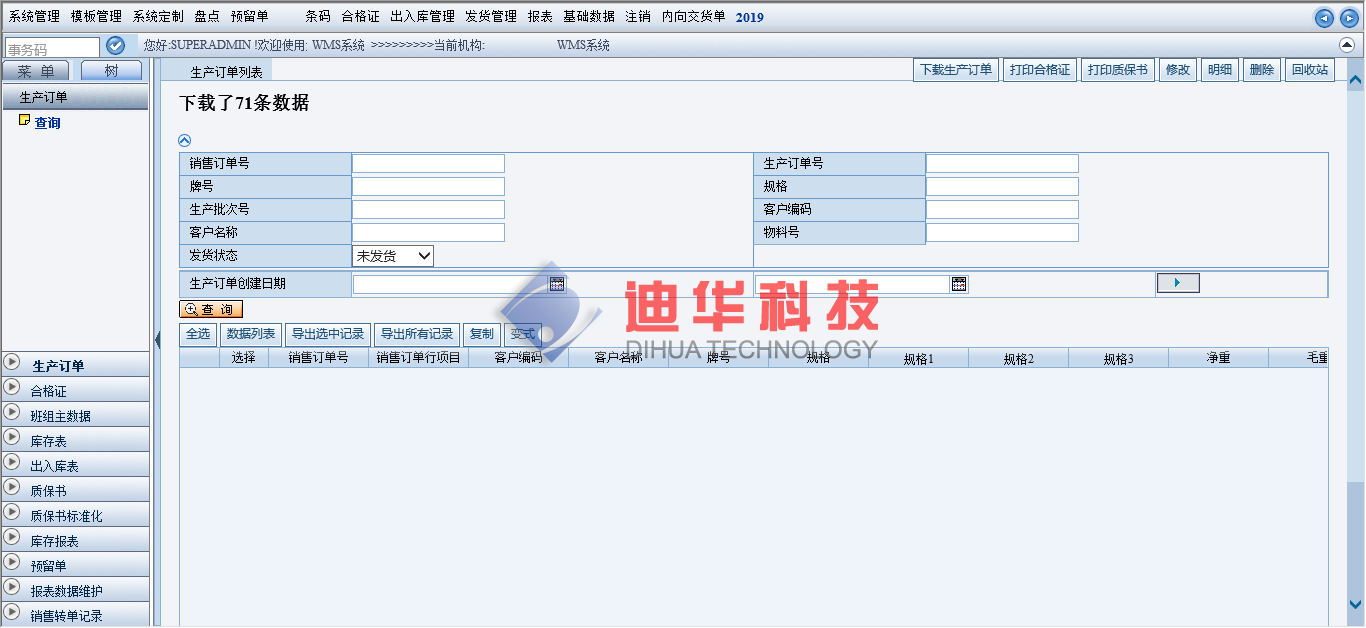This screenshot has height=628, width=1366.
Task: Confirm transaction code with check icon
Action: 115,46
